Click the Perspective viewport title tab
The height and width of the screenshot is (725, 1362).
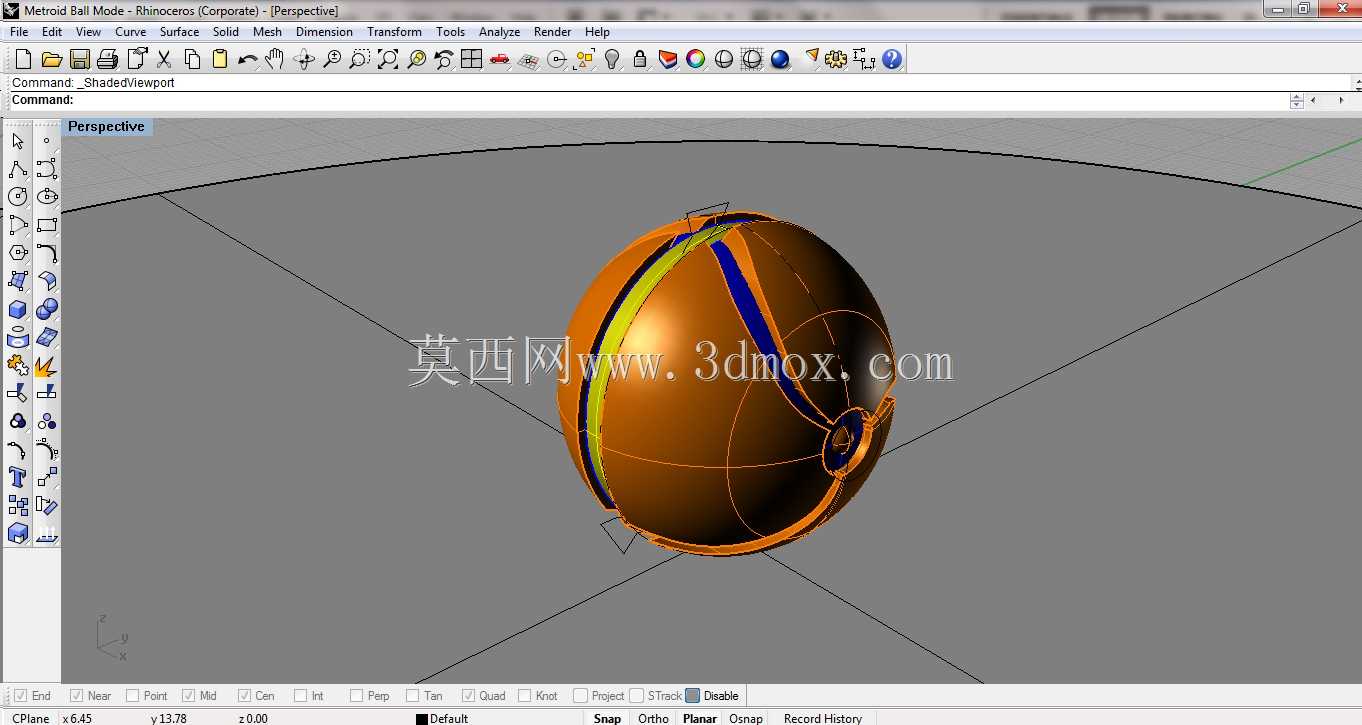(x=106, y=127)
